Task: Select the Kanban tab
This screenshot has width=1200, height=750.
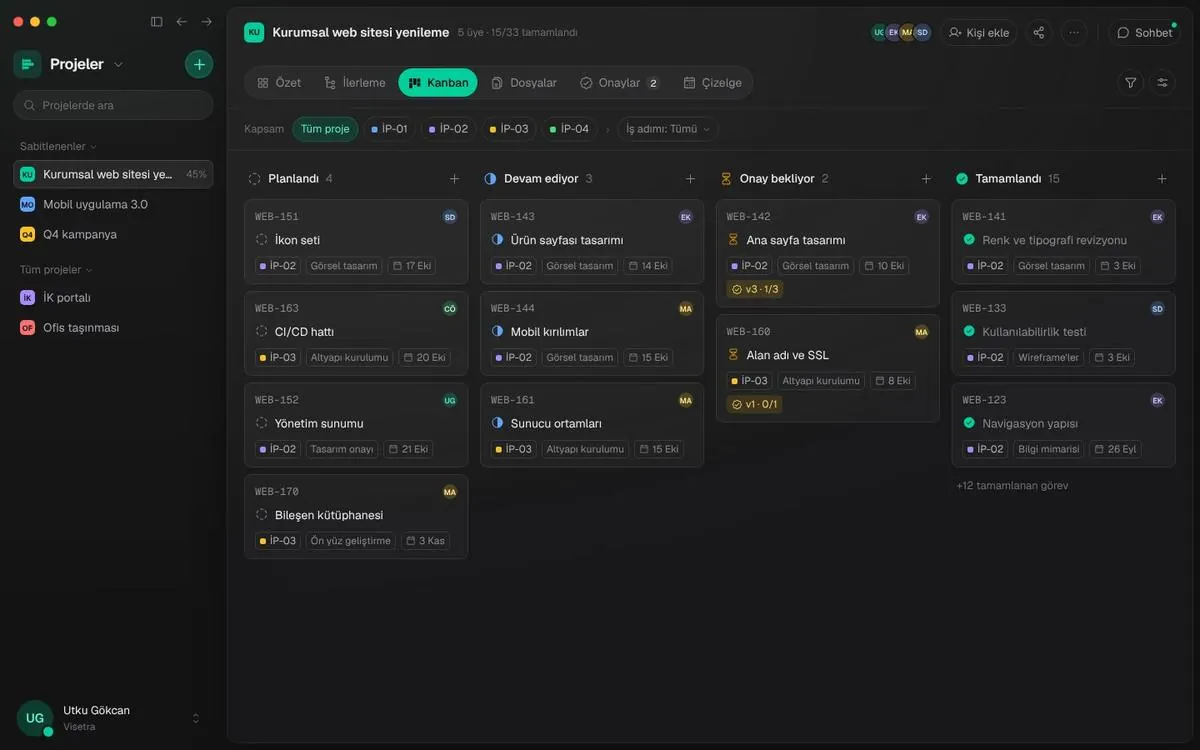Action: 438,83
